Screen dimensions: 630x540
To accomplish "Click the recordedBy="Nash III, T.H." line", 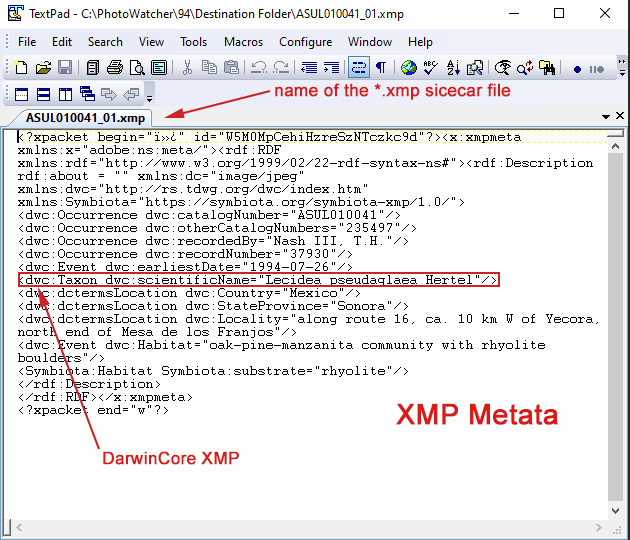I will pos(213,241).
